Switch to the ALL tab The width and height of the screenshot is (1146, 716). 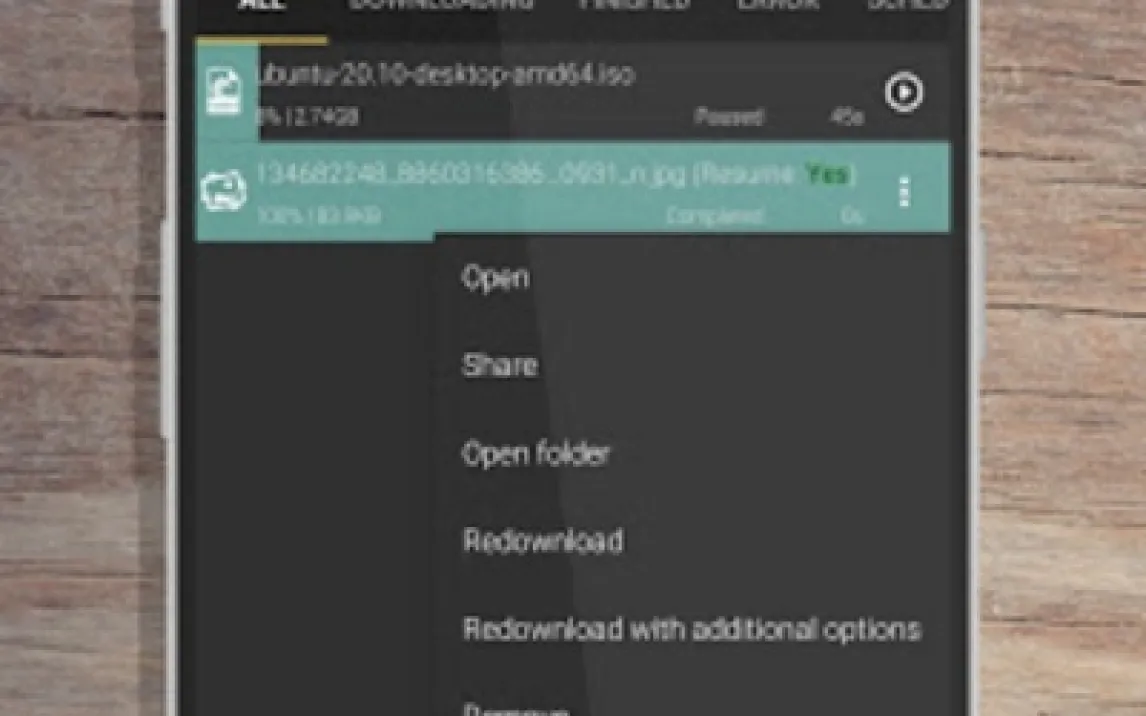[x=262, y=4]
